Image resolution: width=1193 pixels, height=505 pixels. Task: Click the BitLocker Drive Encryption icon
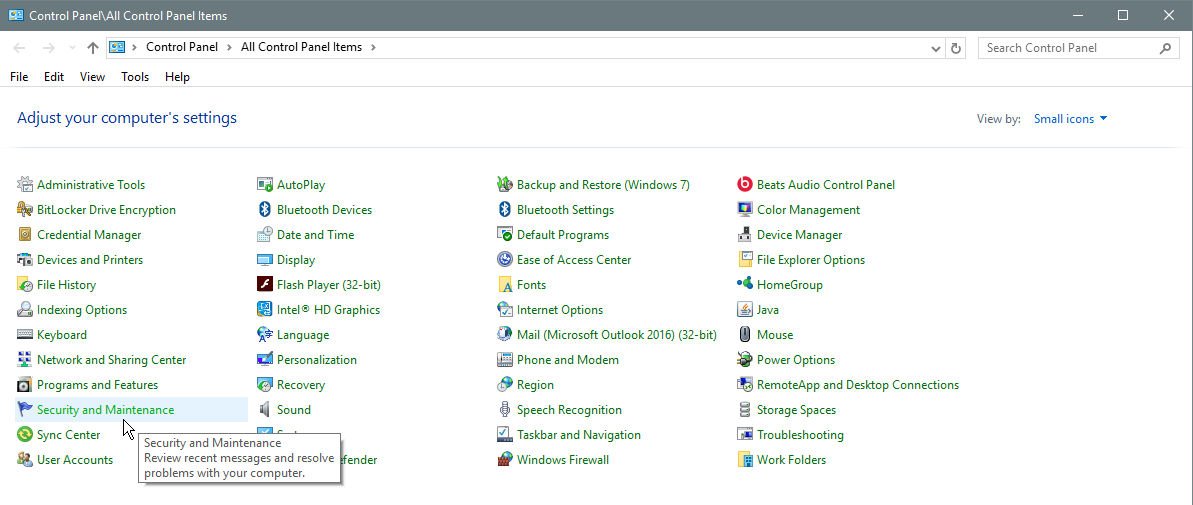[25, 210]
